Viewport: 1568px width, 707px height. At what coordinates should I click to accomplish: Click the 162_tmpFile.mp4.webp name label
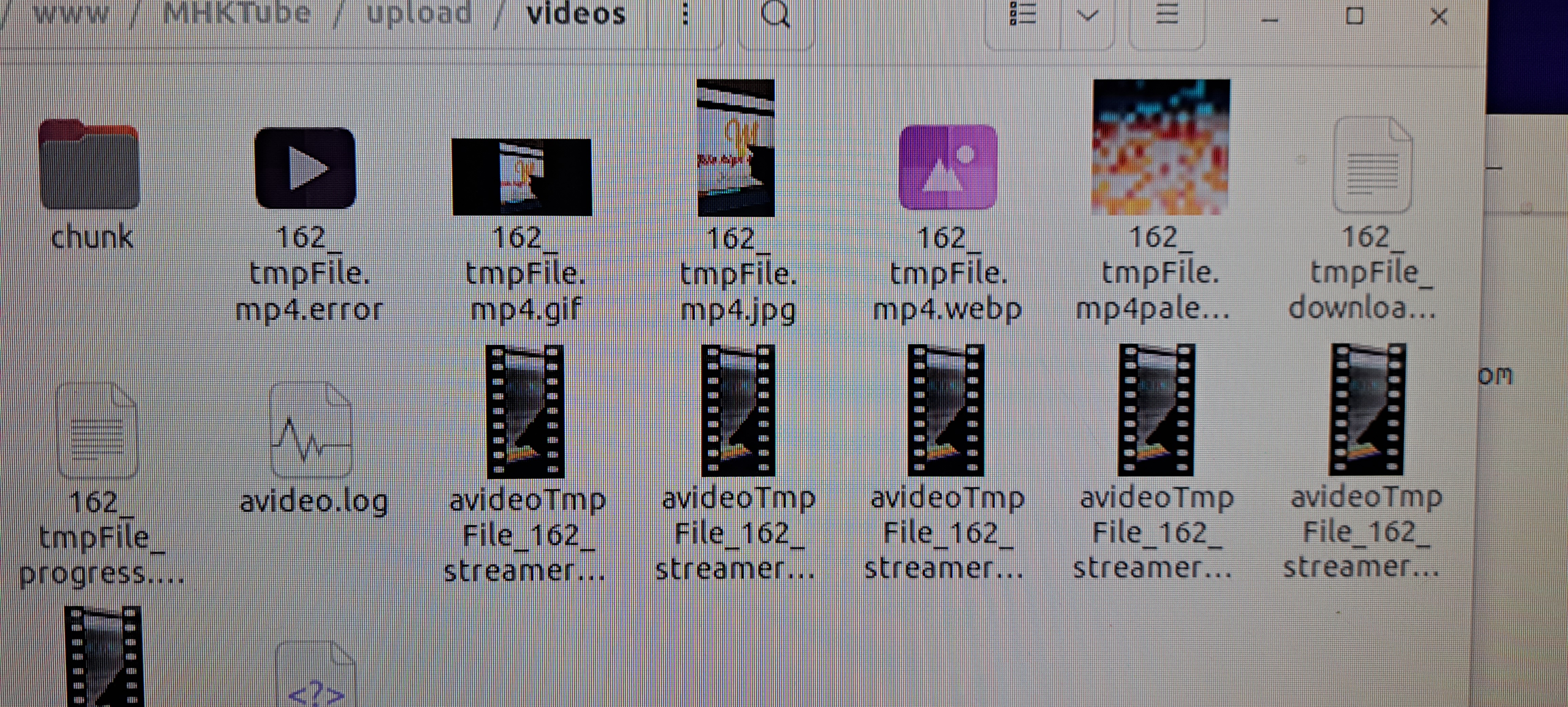(948, 273)
